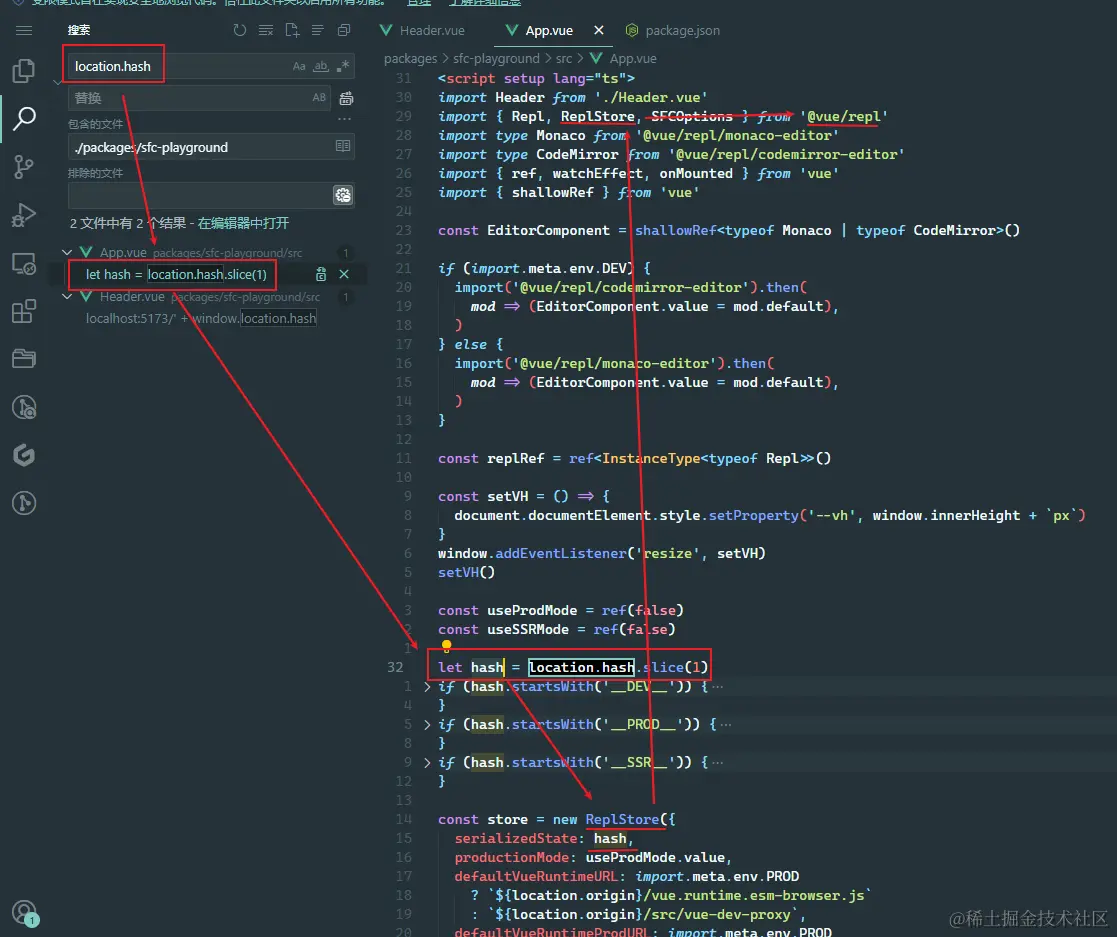Open the 'let hash = location.hash.slice(1)' result

coord(176,274)
